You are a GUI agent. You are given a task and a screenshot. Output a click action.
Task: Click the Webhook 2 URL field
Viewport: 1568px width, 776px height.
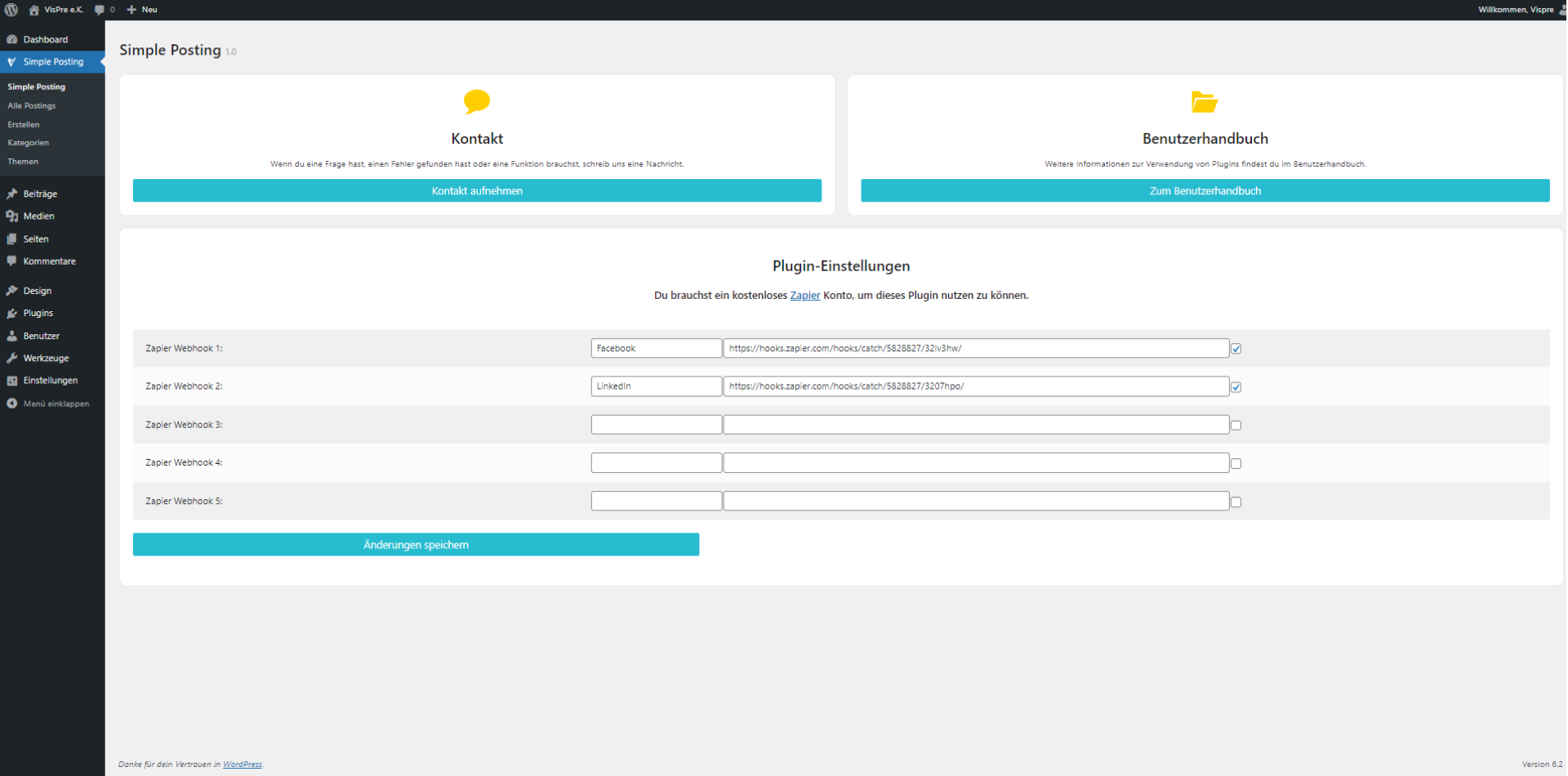point(976,386)
